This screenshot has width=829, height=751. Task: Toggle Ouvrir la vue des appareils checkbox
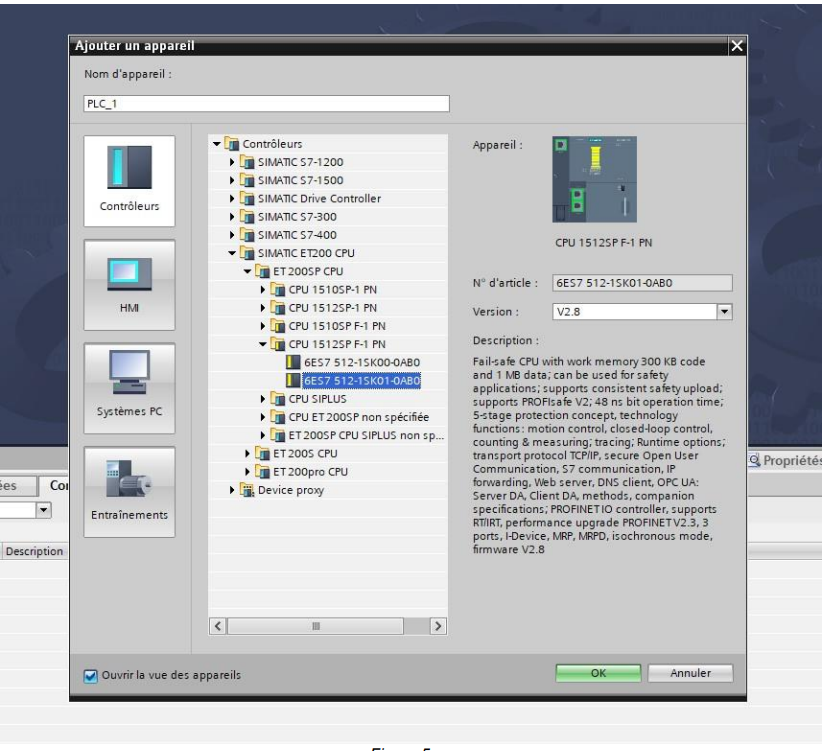tap(90, 675)
